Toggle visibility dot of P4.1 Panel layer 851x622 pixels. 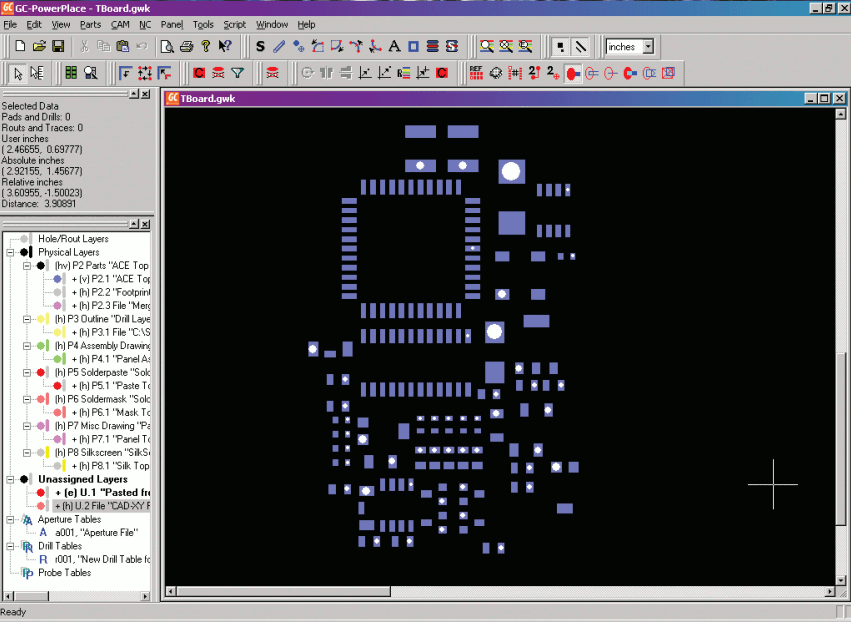tap(57, 359)
